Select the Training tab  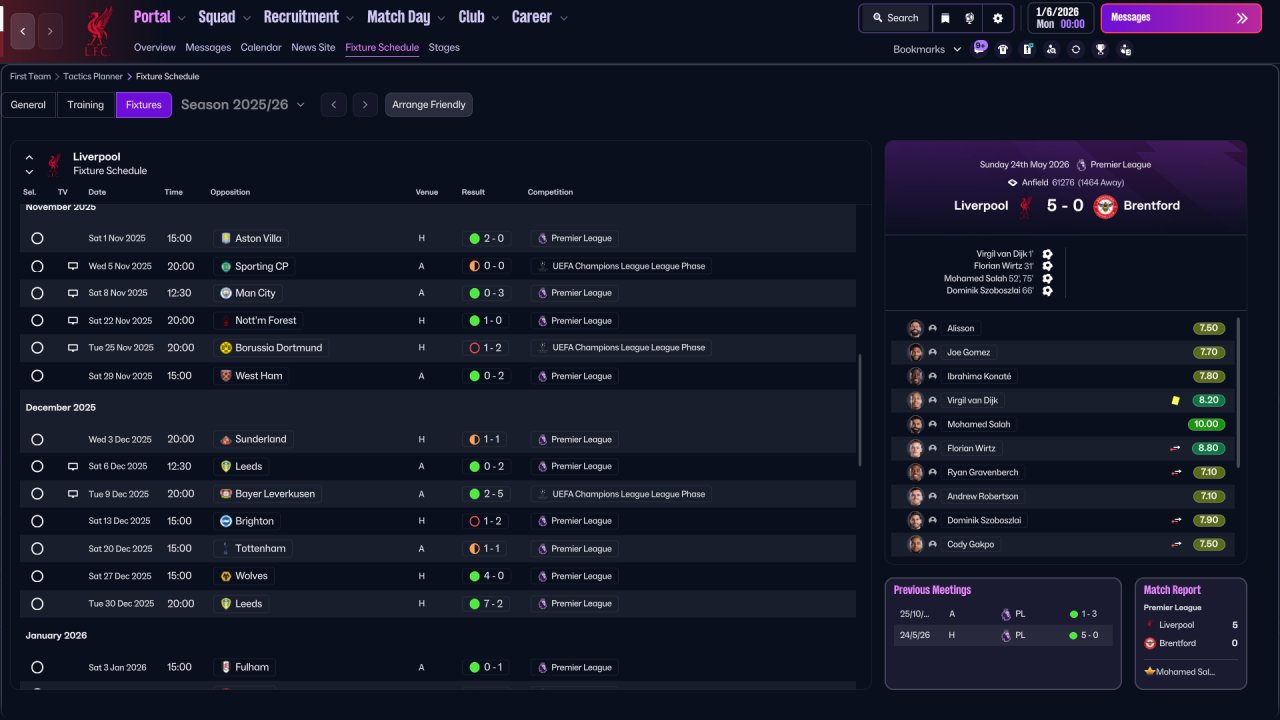86,105
